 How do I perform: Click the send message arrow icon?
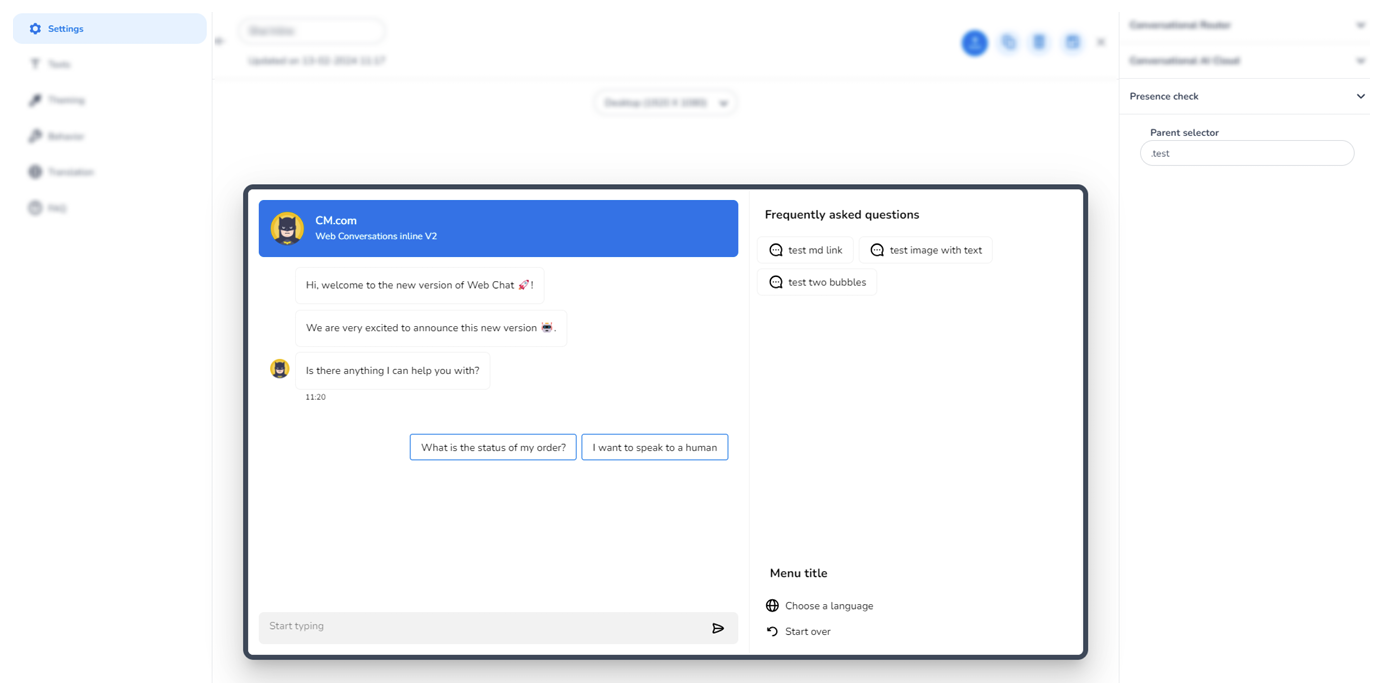pos(717,628)
